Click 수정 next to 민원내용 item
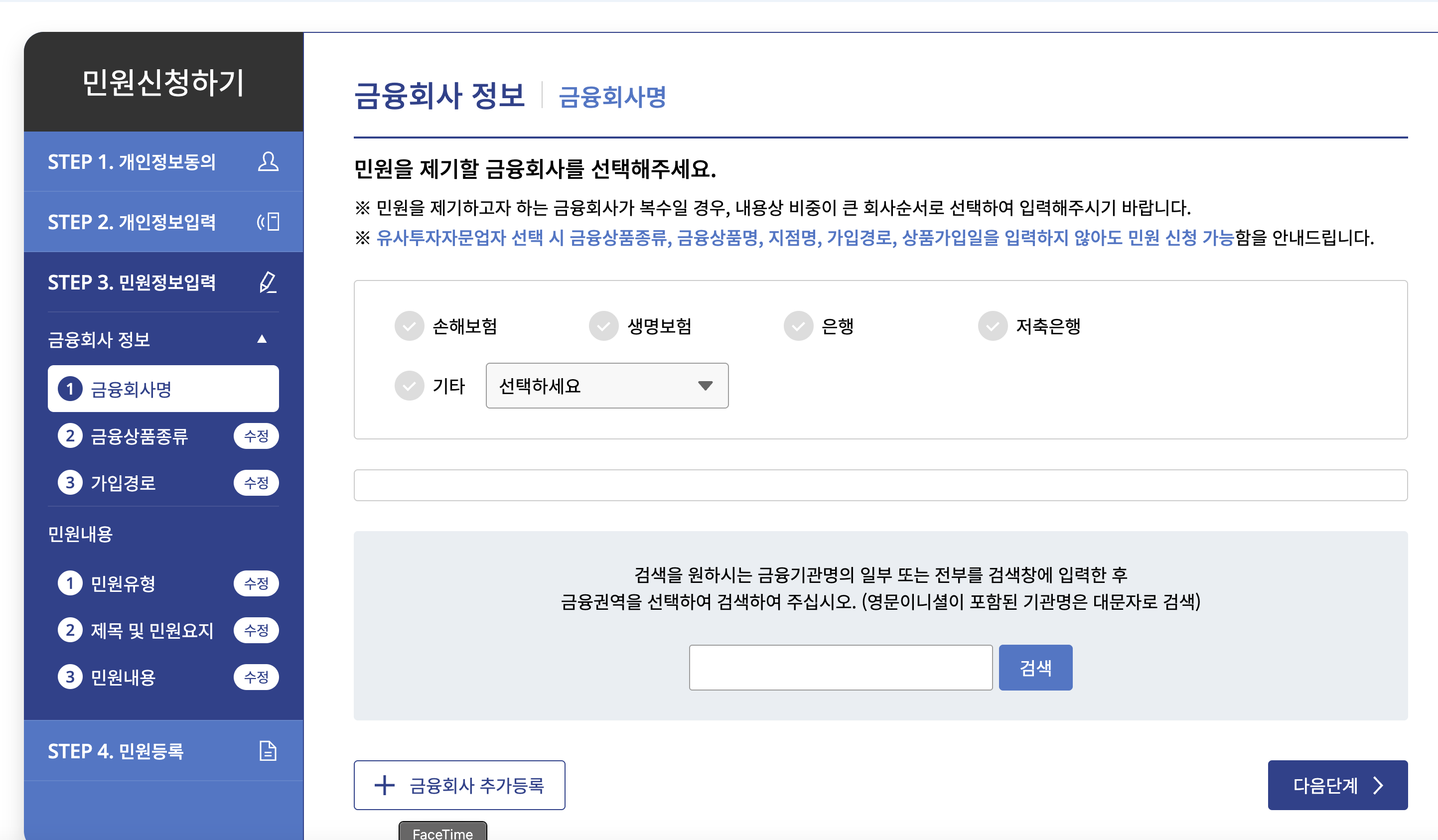The image size is (1438, 840). (256, 678)
